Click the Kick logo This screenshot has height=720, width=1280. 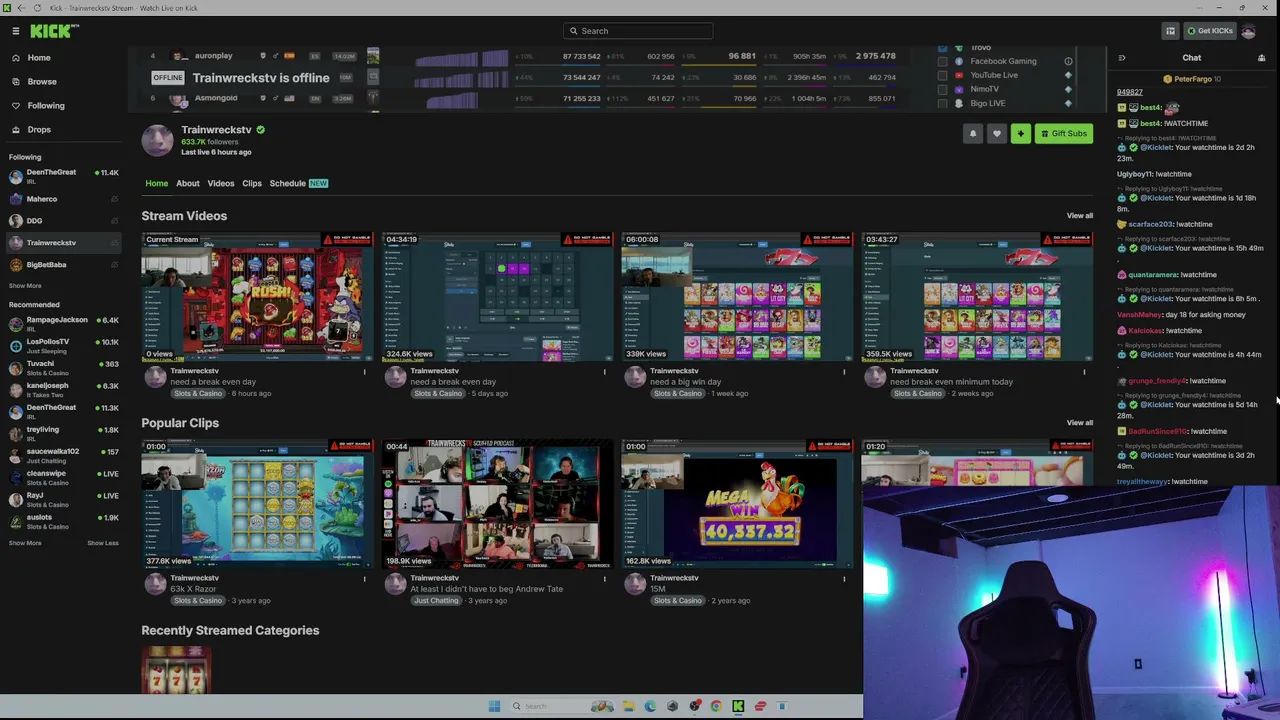[54, 31]
